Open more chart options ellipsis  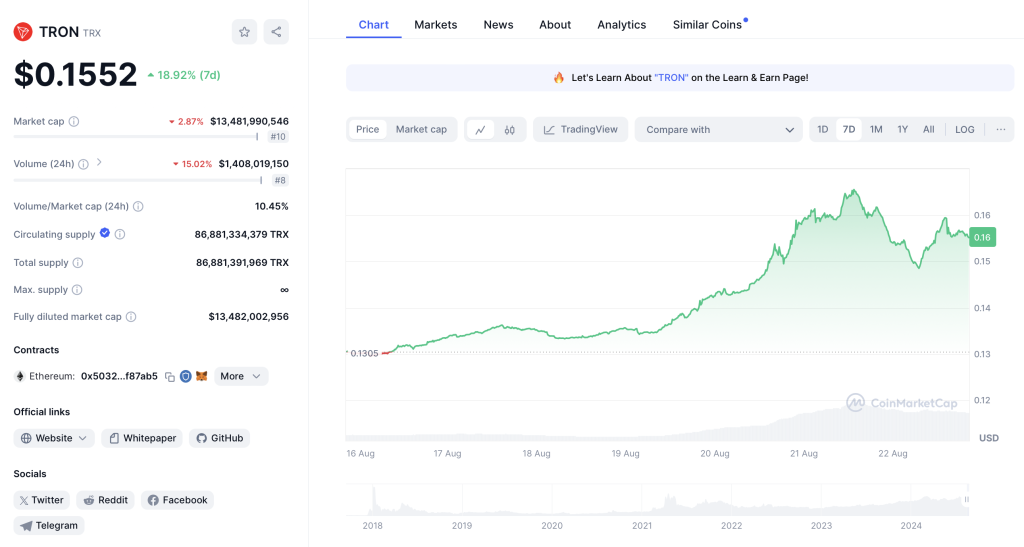(1000, 129)
